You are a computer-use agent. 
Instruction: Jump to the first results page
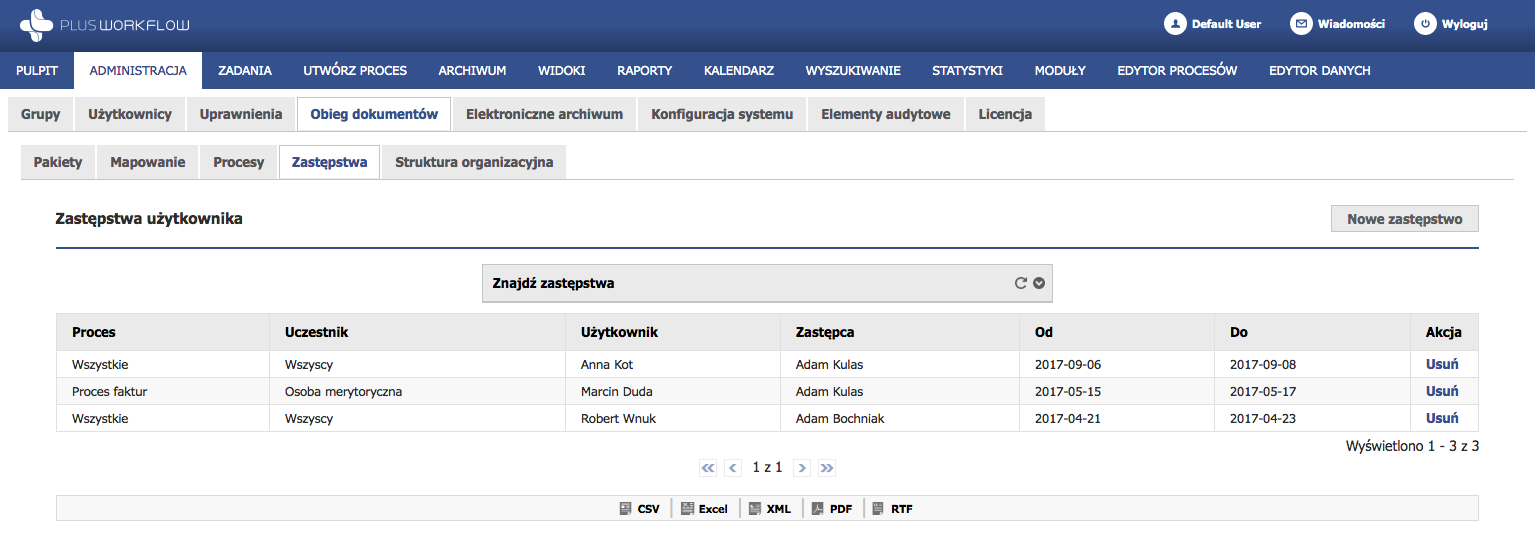click(708, 467)
